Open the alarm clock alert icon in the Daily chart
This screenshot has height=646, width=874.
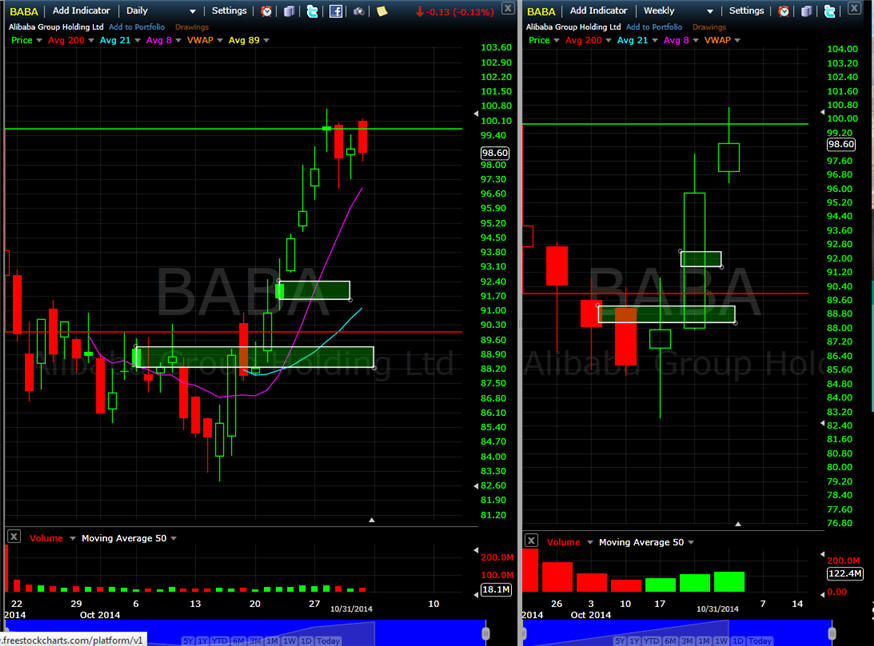pos(266,11)
